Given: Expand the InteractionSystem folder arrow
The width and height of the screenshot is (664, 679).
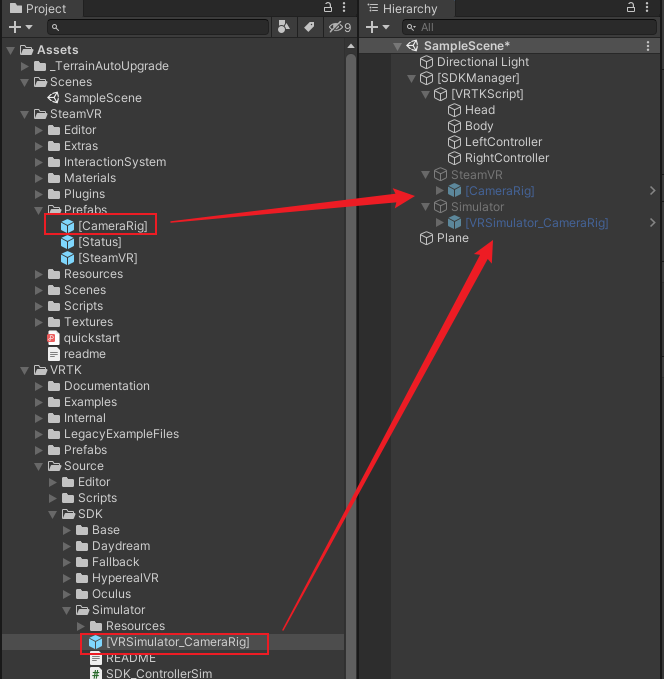Looking at the screenshot, I should 39,162.
